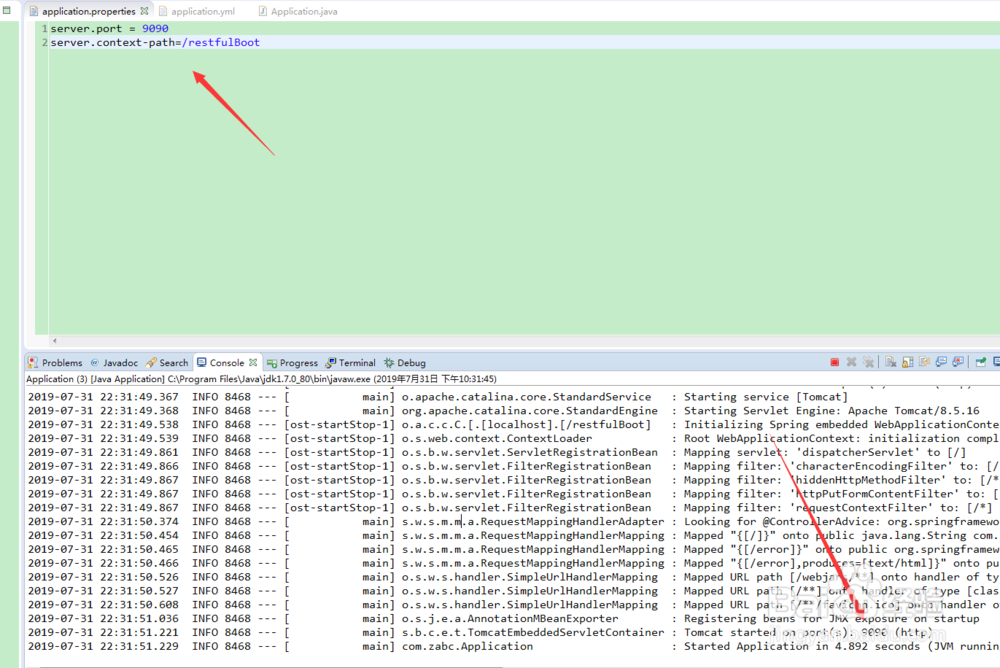Close the Console view tab
Screen dimensions: 1000x668
(253, 362)
